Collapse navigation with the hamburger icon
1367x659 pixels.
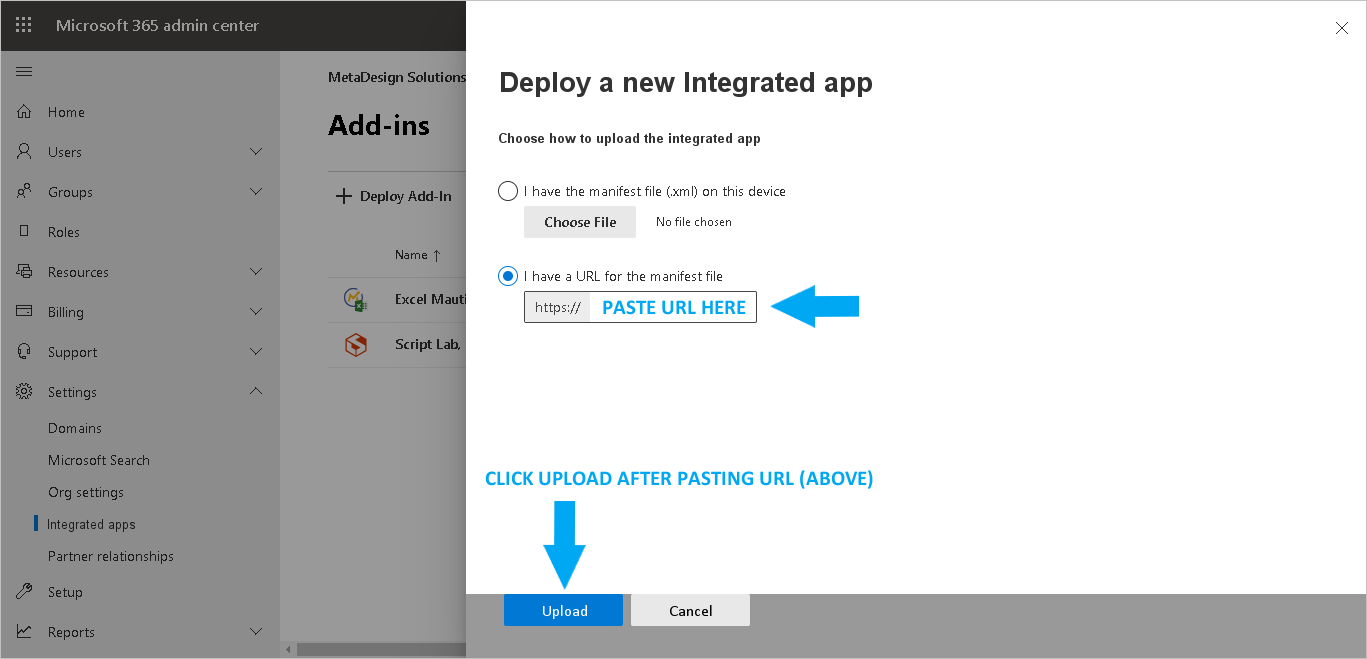coord(24,71)
